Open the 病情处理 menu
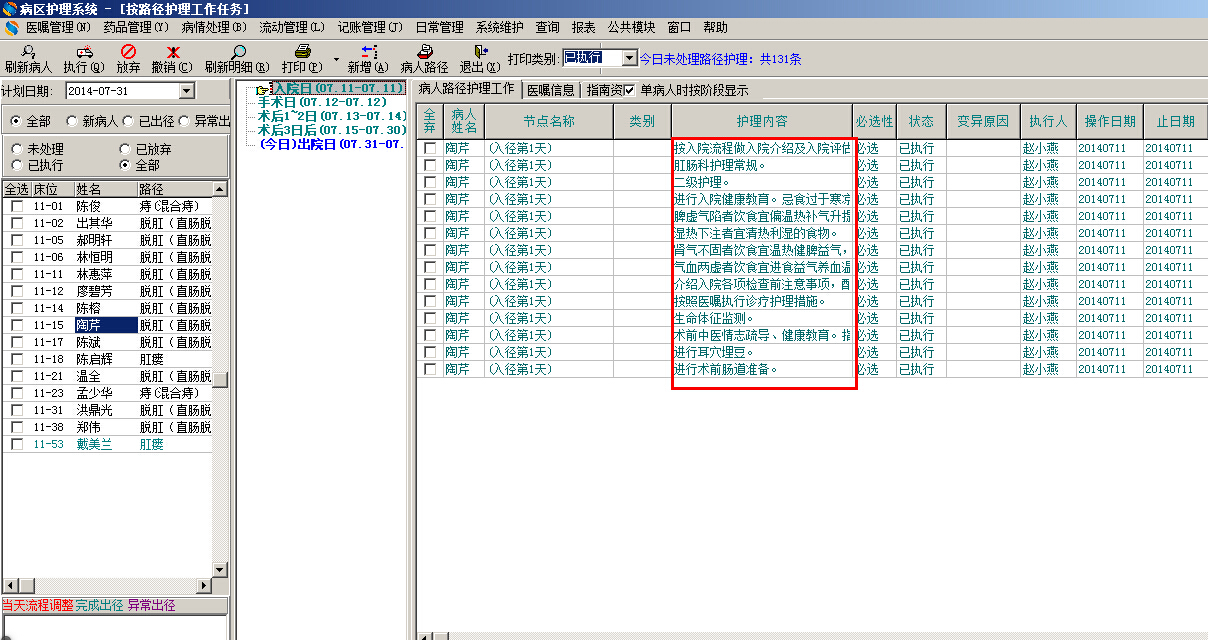 pyautogui.click(x=214, y=27)
